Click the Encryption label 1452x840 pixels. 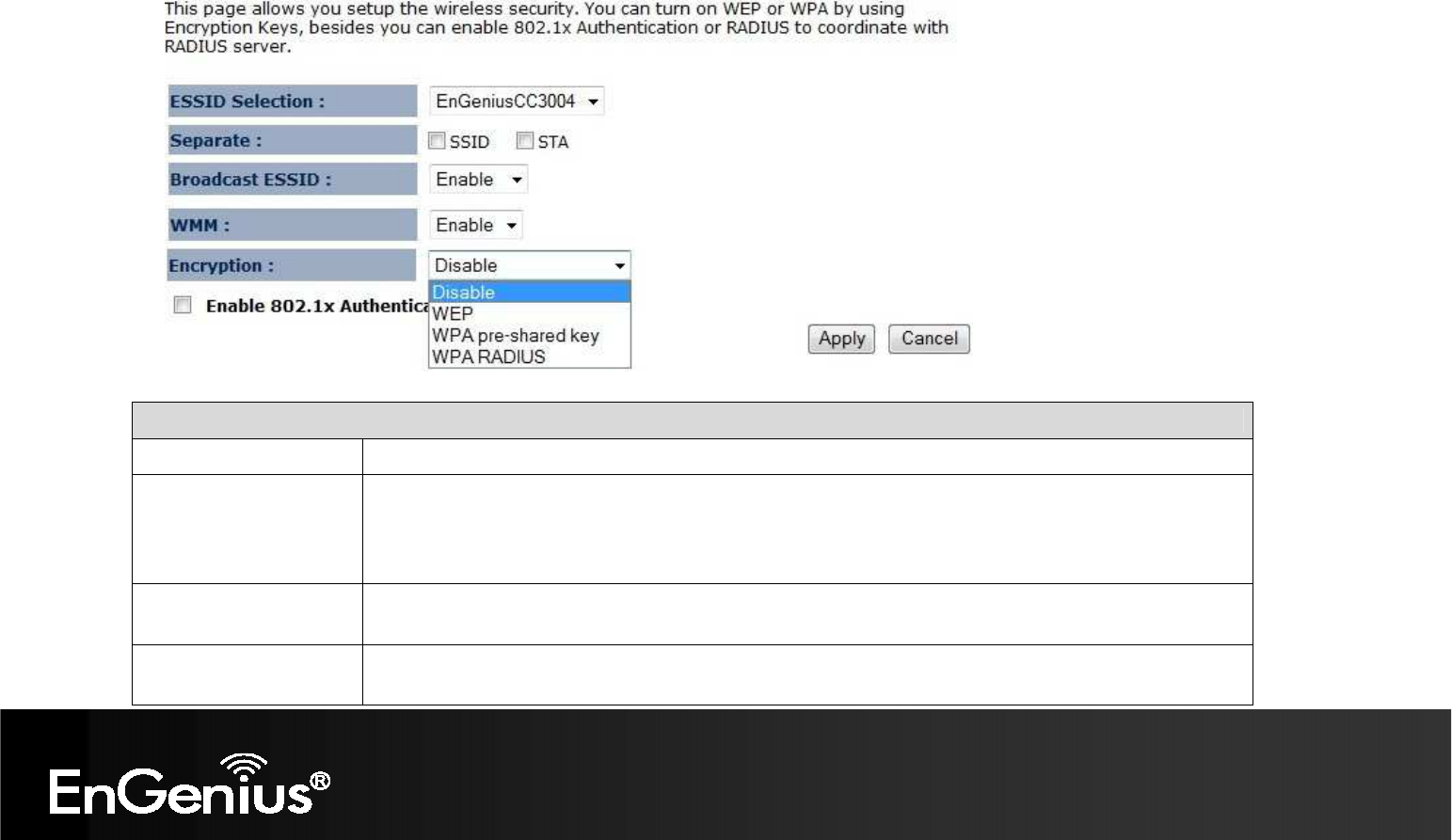coord(221,266)
